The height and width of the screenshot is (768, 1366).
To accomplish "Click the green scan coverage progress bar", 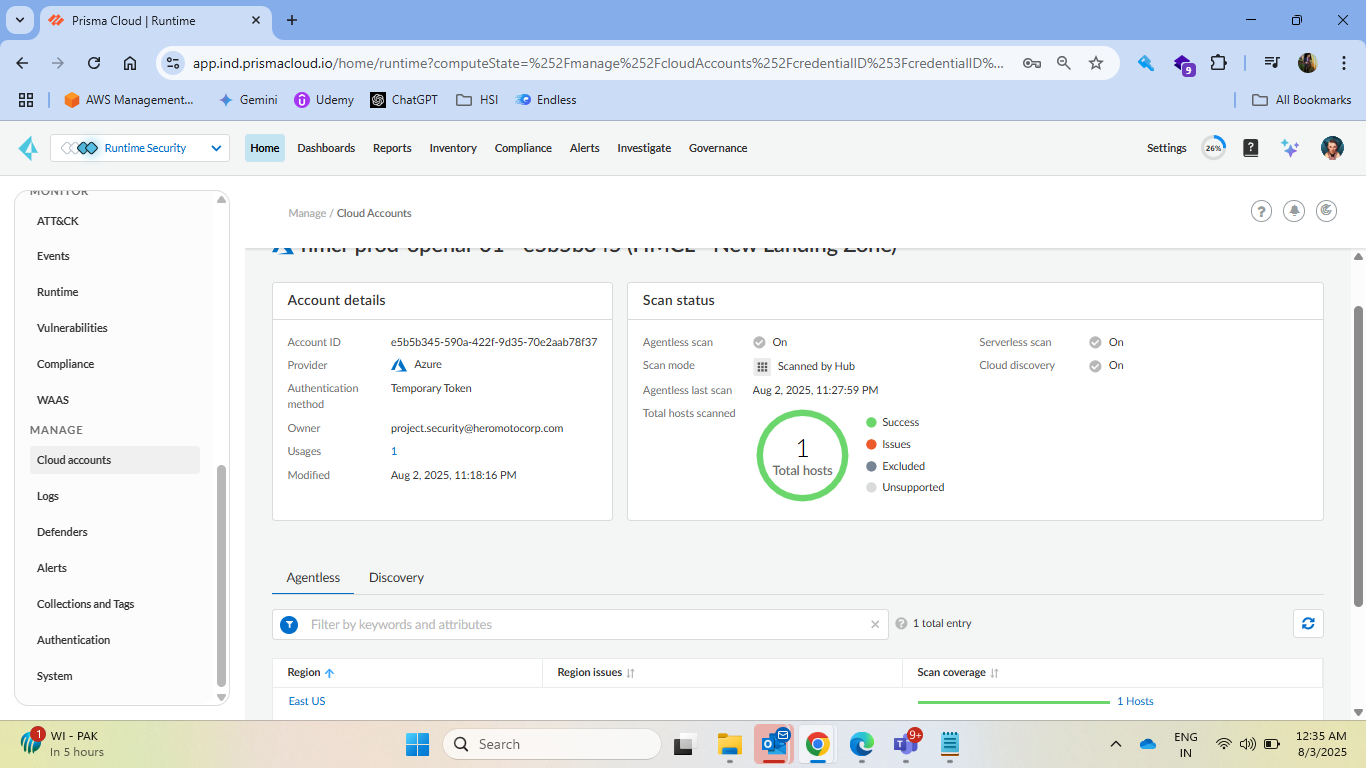I will pos(1013,702).
